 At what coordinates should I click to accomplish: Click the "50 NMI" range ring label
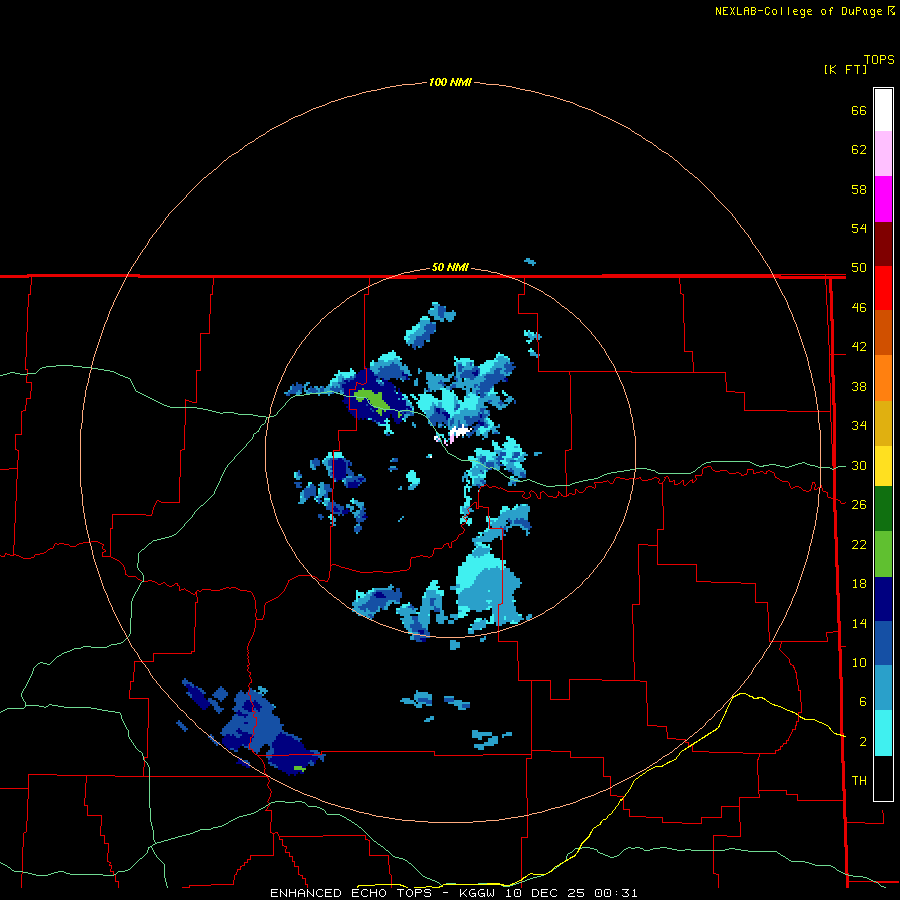450,267
